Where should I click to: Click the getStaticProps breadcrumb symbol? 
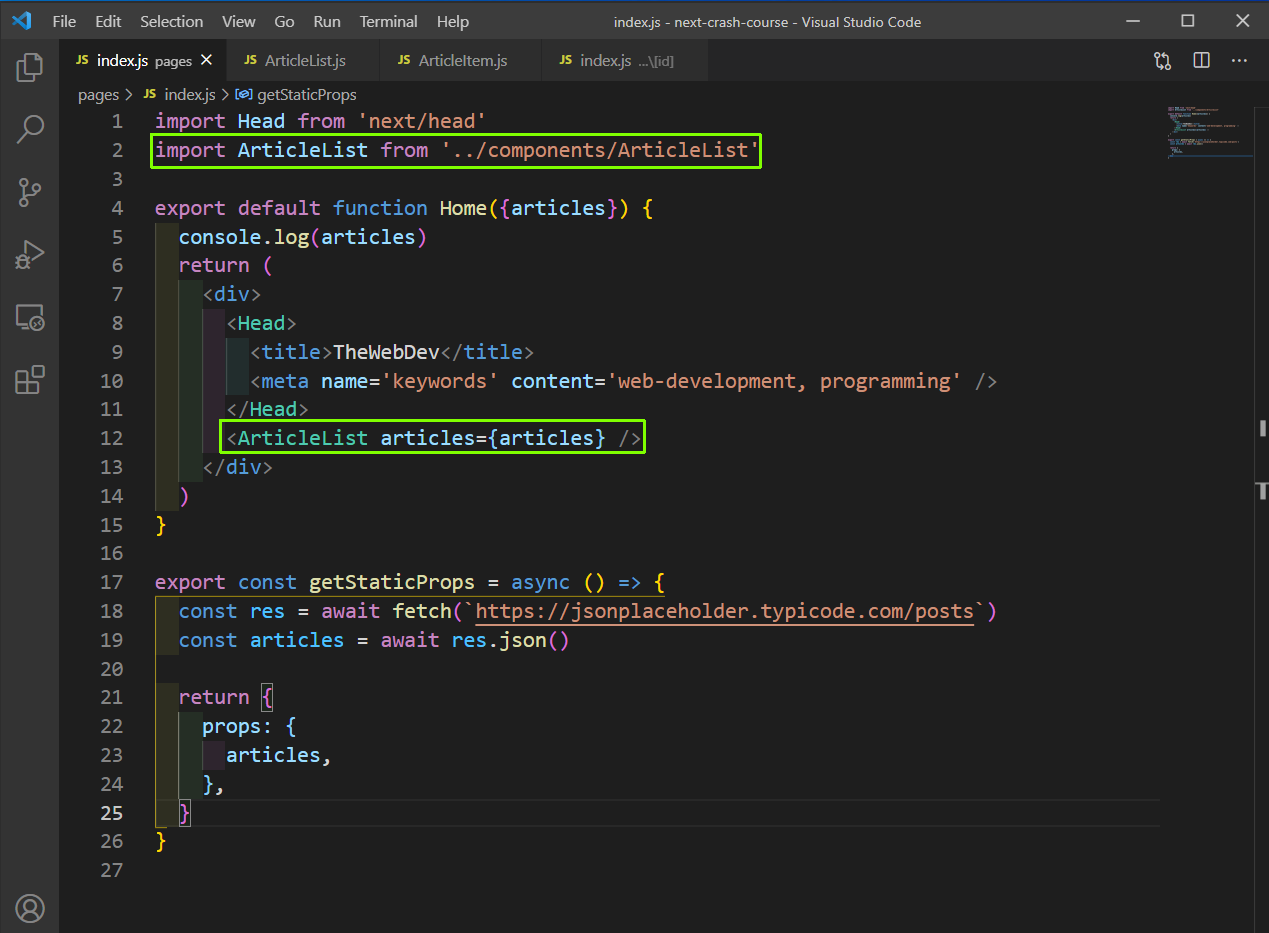coord(305,95)
